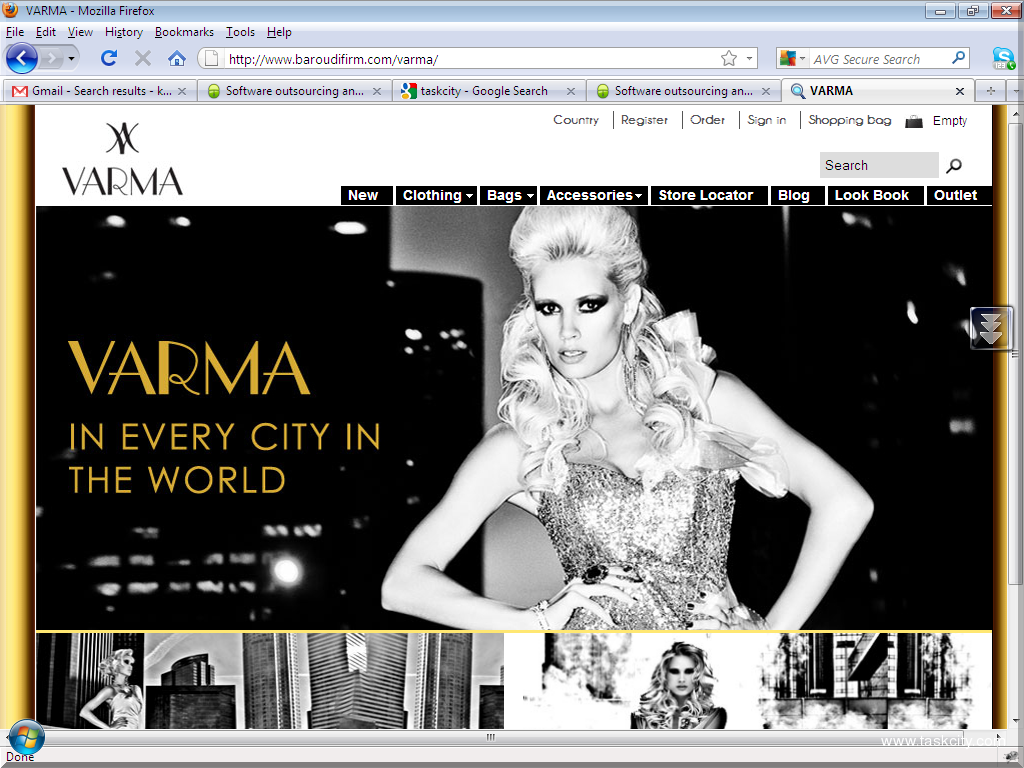
Task: Expand the Bags dropdown menu
Action: (x=510, y=196)
